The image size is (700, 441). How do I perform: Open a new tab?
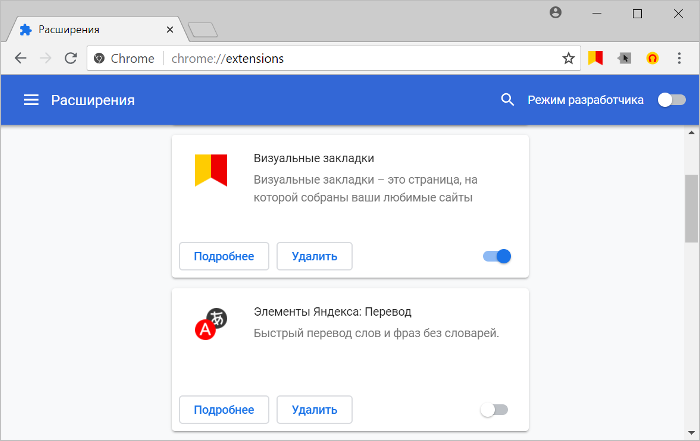203,30
